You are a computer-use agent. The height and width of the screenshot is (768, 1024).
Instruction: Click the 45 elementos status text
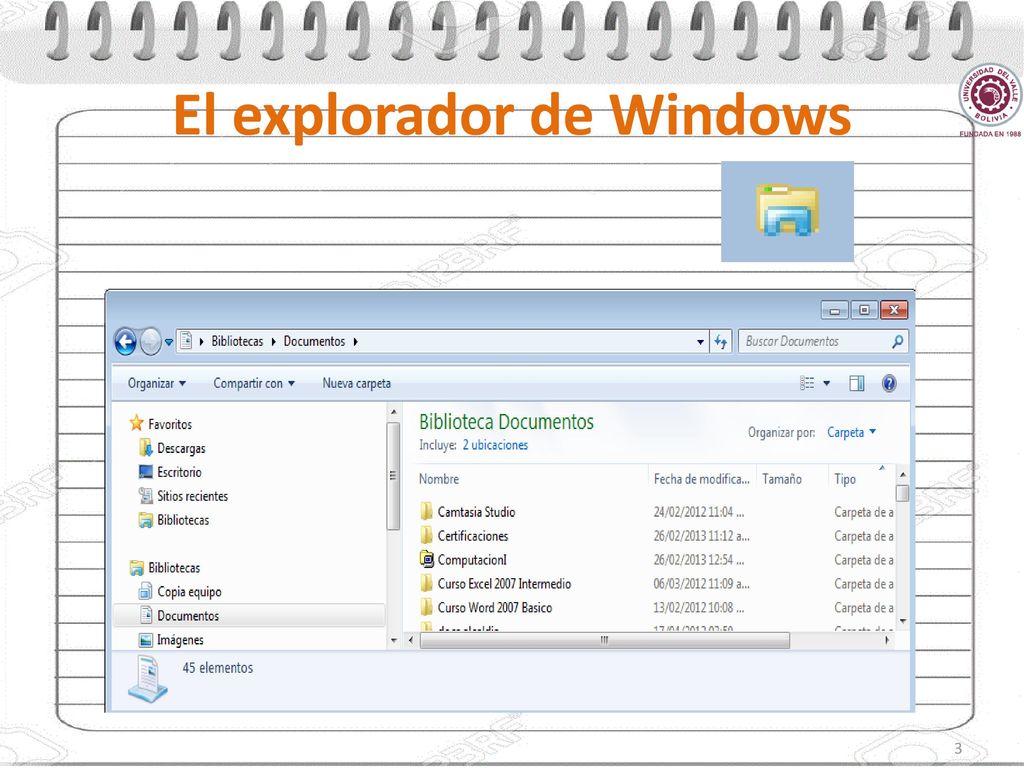click(x=217, y=668)
